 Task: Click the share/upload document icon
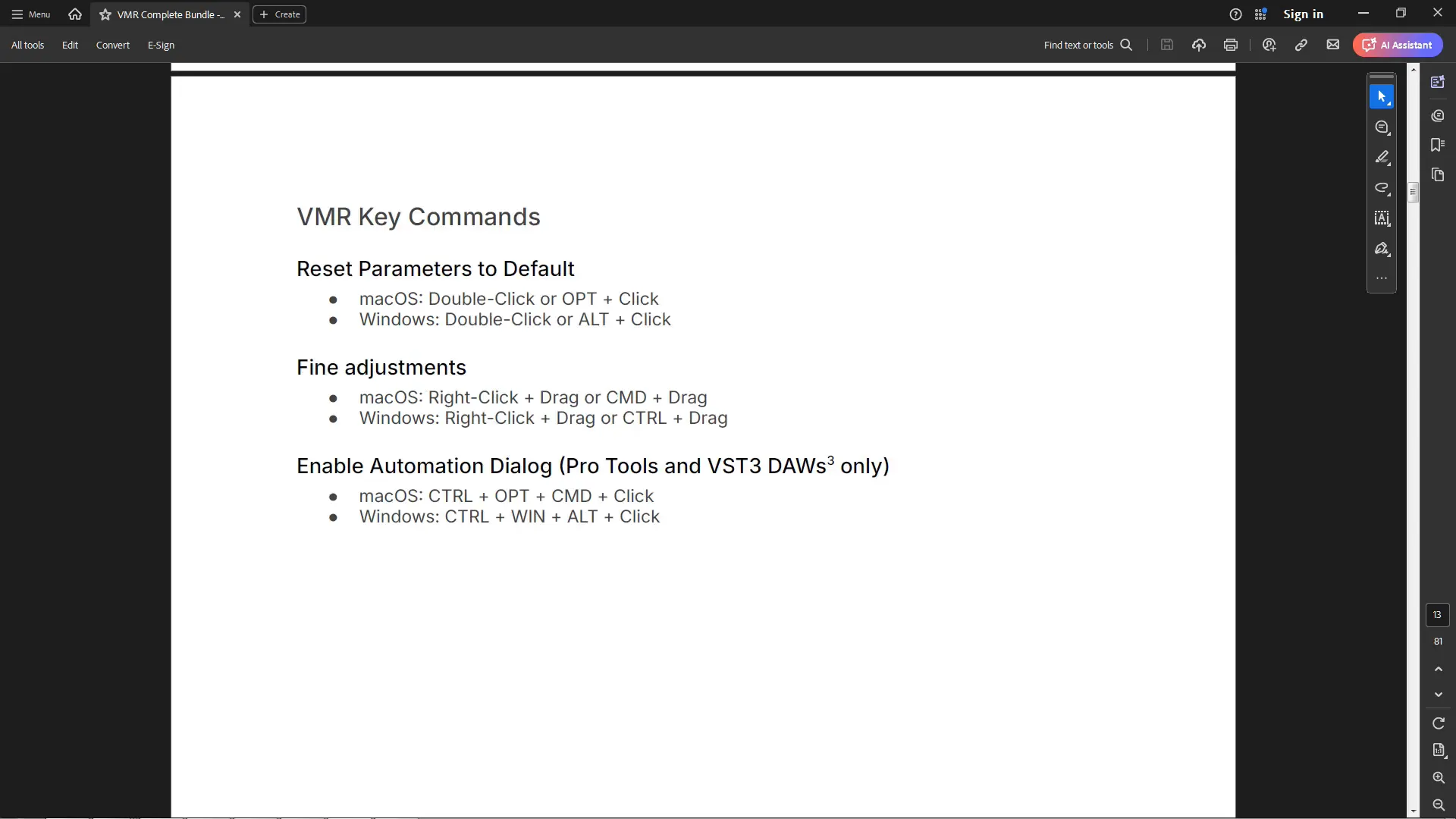pyautogui.click(x=1199, y=45)
